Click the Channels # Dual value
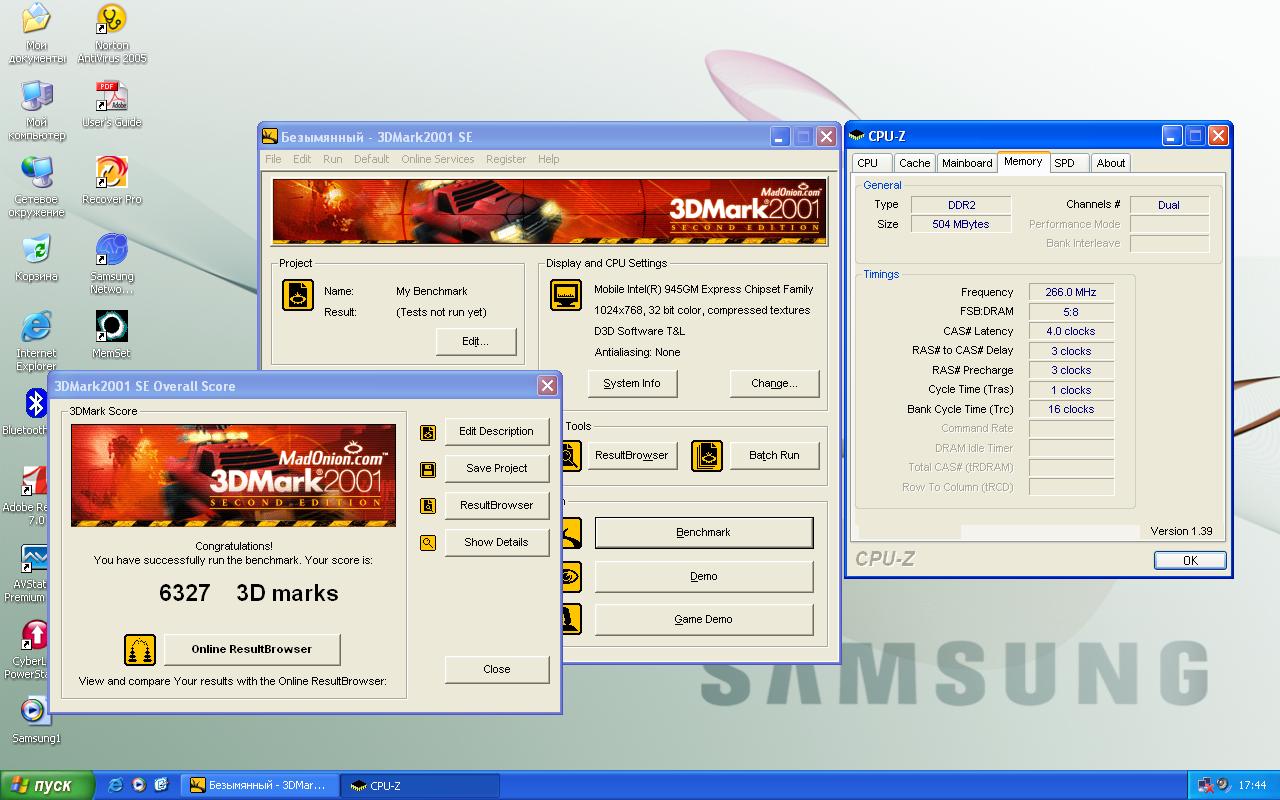The height and width of the screenshot is (800, 1280). point(1169,205)
